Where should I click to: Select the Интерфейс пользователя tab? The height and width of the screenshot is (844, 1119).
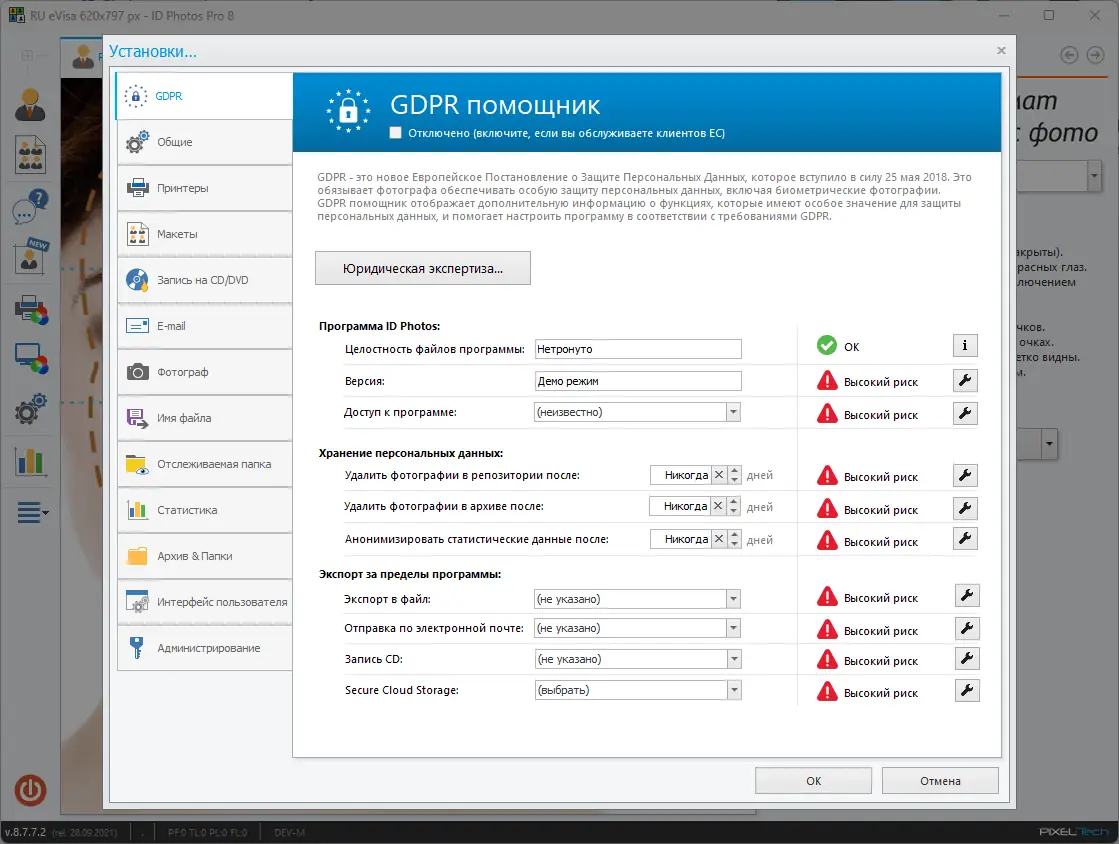click(204, 602)
